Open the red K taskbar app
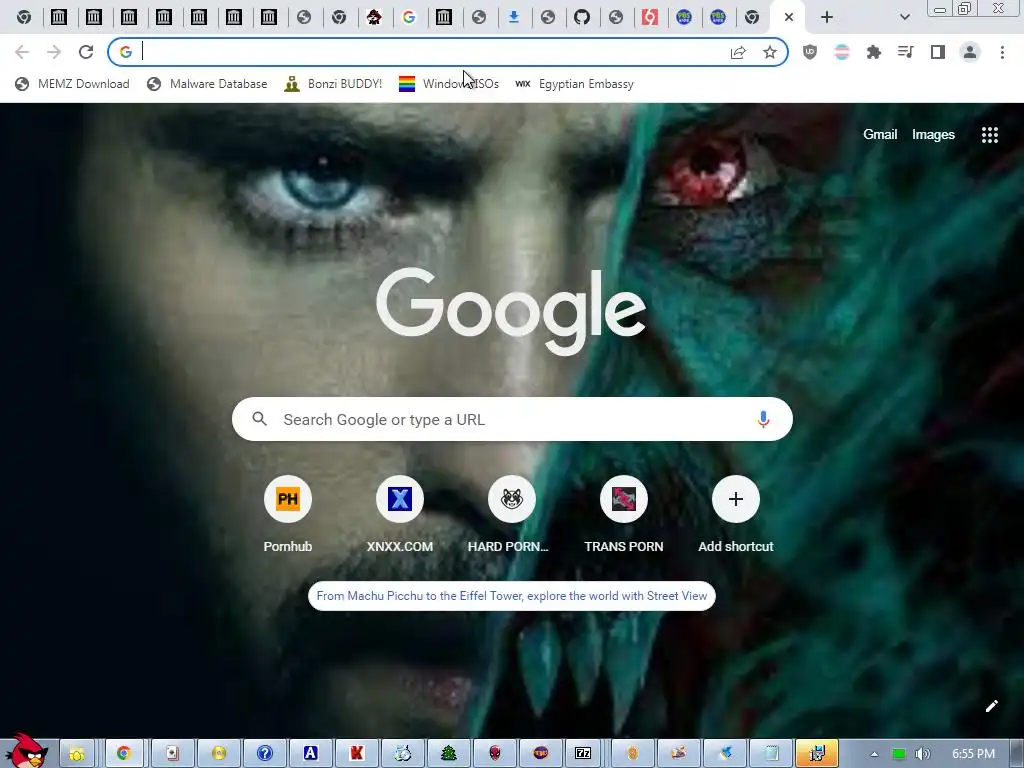This screenshot has height=768, width=1024. [x=357, y=754]
